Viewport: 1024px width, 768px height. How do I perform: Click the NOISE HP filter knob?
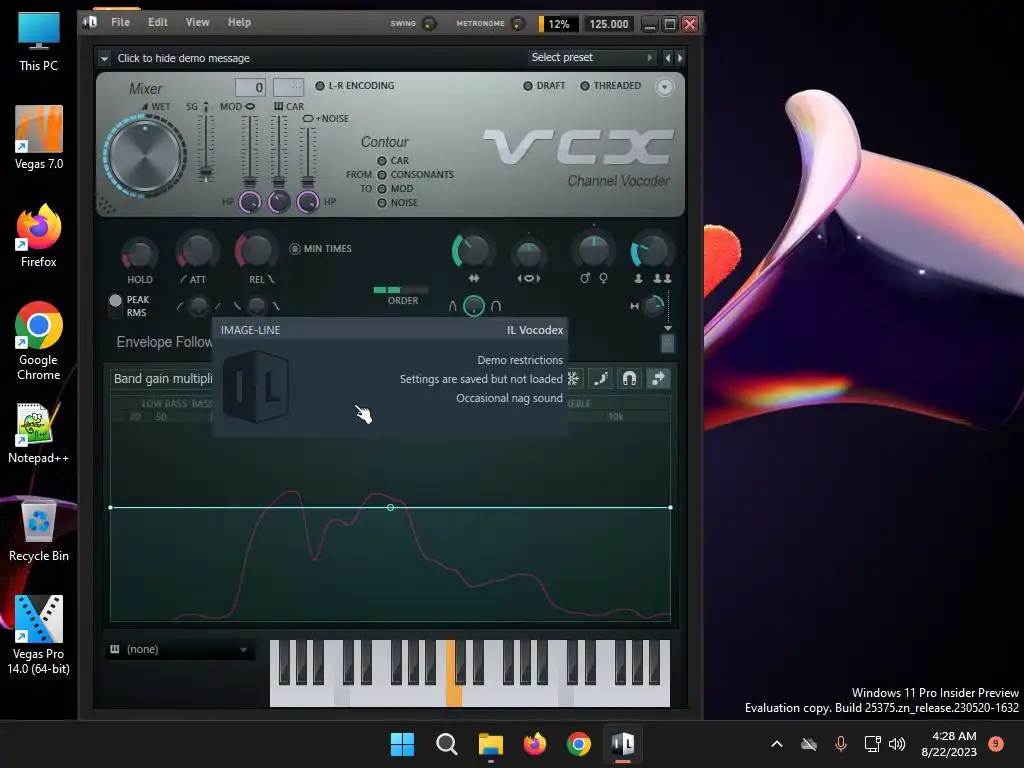(308, 202)
